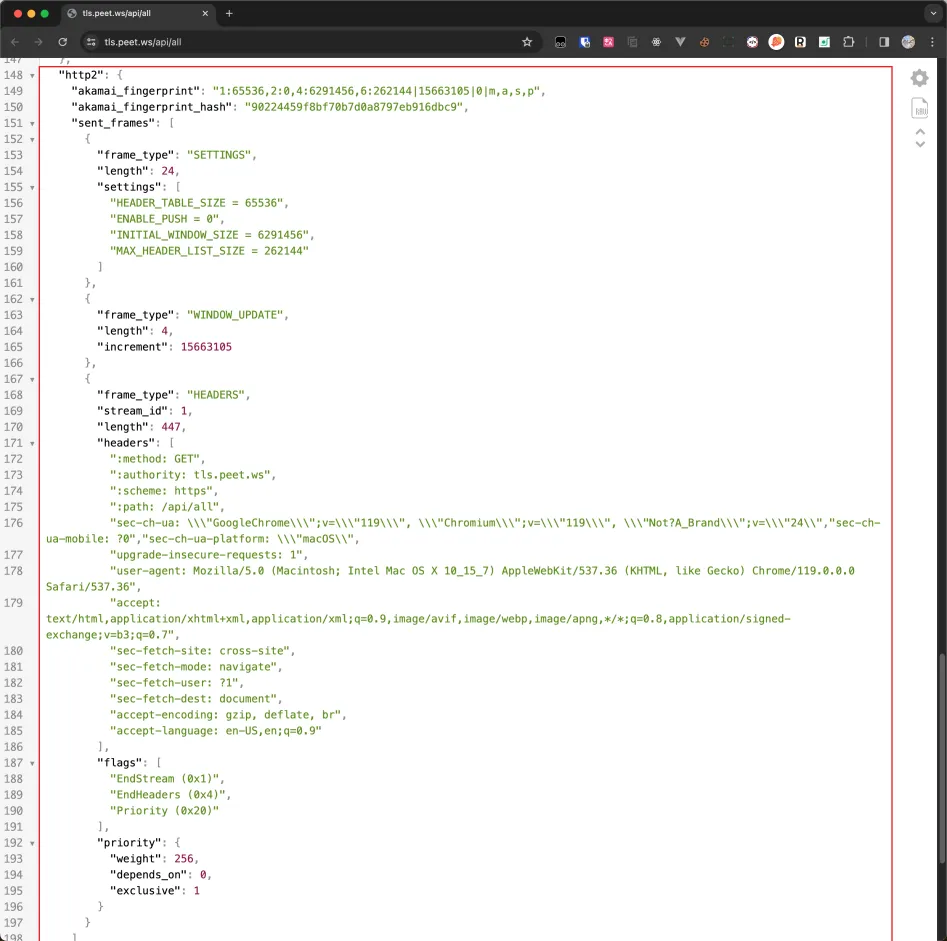947x941 pixels.
Task: Open the JSON viewer settings gear
Action: coord(919,77)
